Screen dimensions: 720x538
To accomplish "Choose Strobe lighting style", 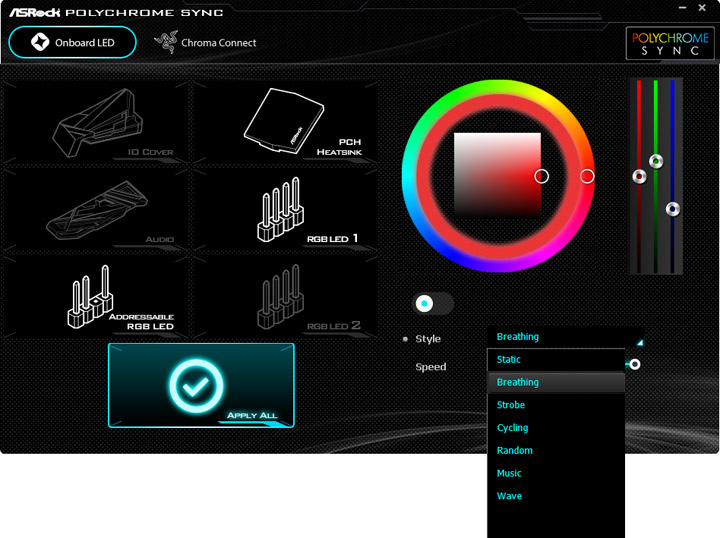I will 556,405.
